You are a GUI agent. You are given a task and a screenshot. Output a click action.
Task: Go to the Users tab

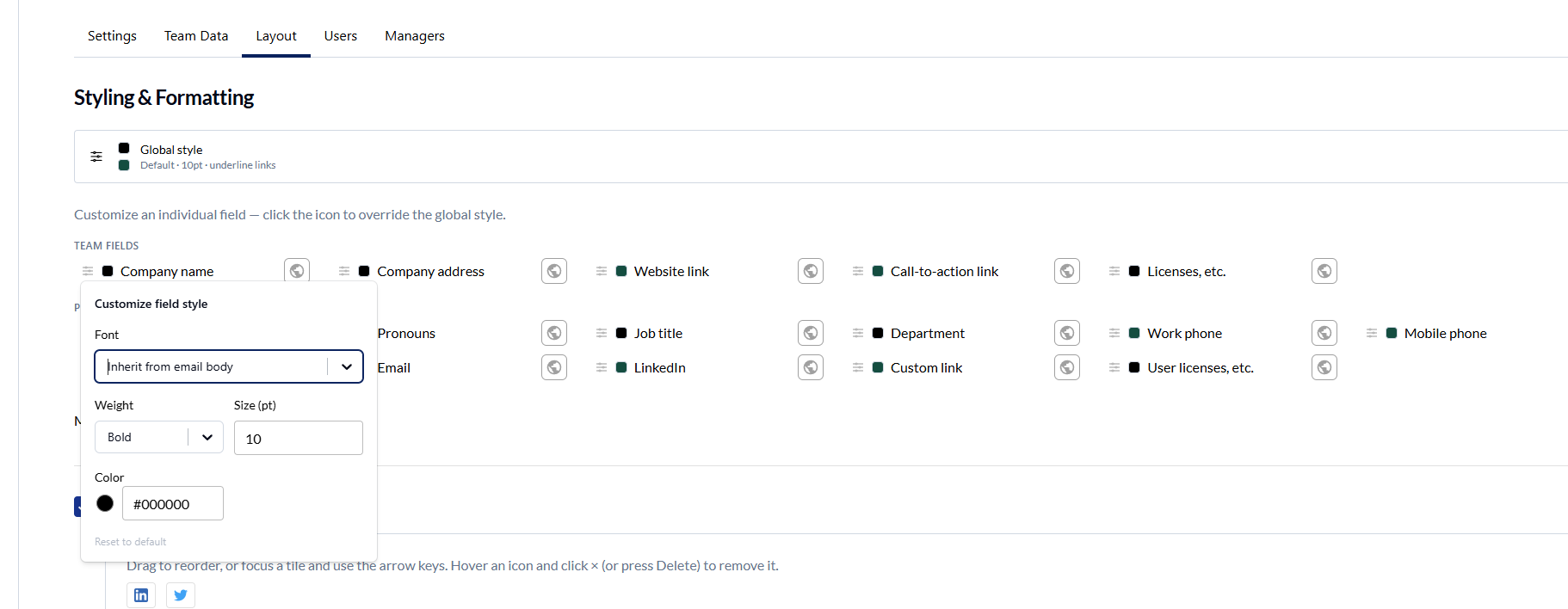341,36
